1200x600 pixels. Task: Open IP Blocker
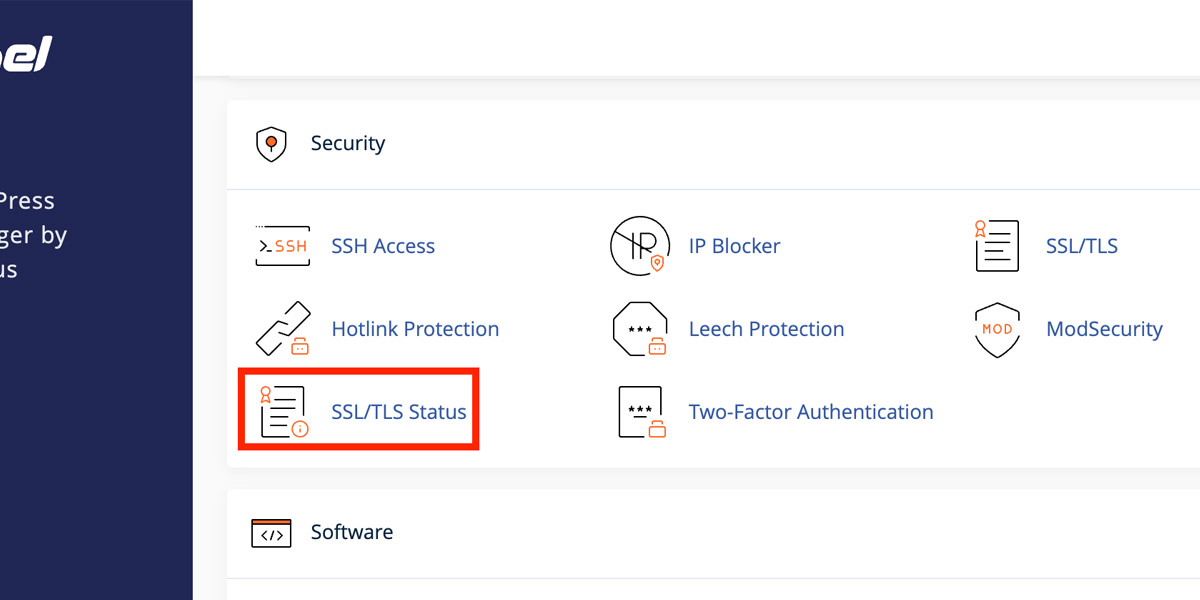[x=734, y=245]
